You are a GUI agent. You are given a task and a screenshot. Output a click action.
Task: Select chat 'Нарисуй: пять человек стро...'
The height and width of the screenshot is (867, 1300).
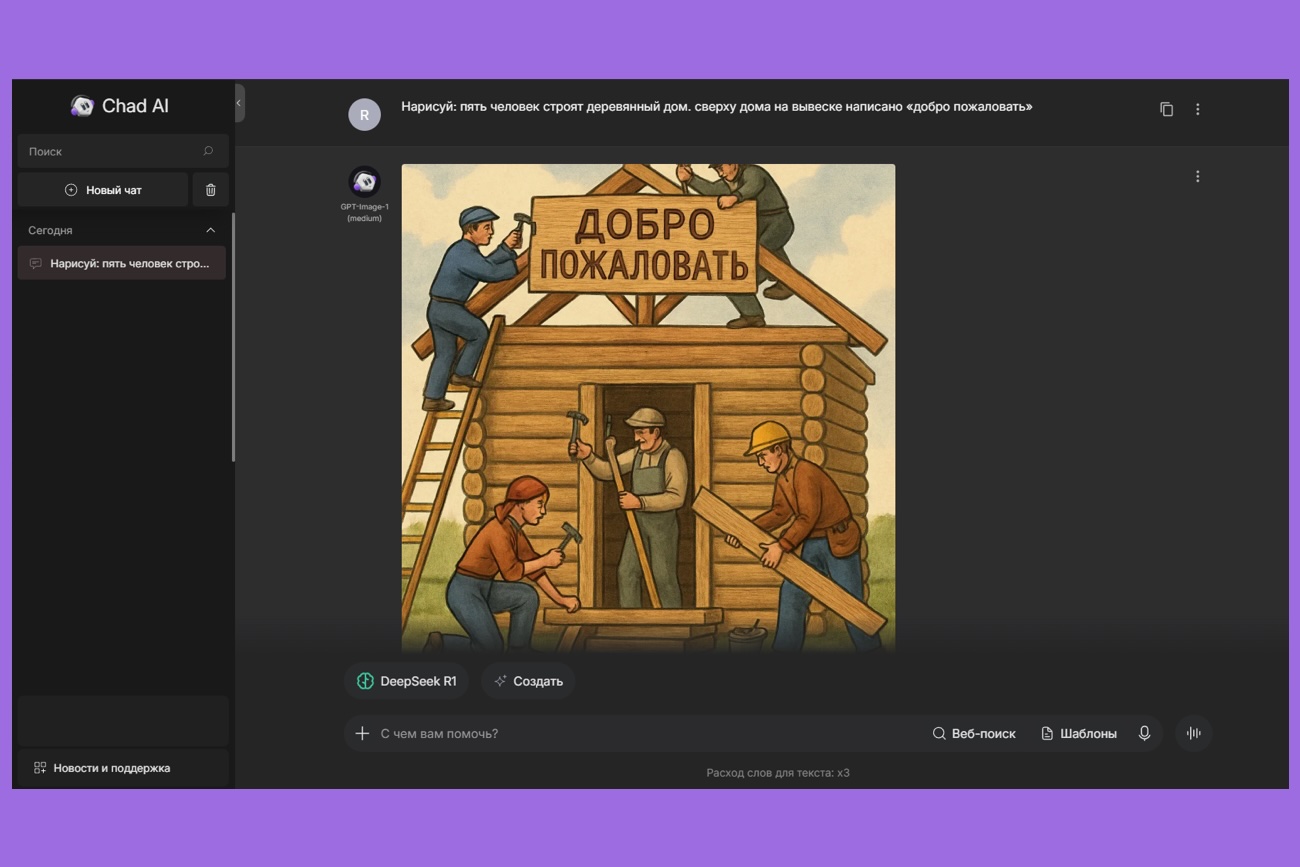pyautogui.click(x=121, y=264)
